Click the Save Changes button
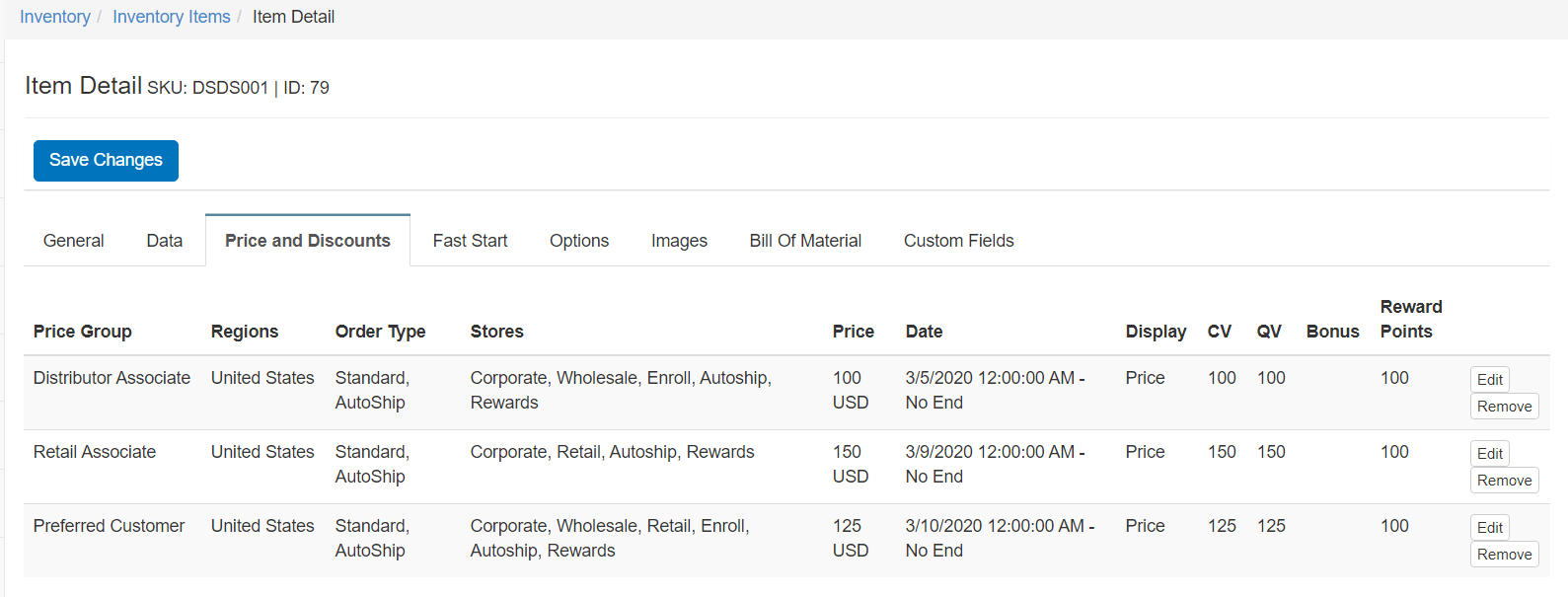1568x597 pixels. click(106, 161)
